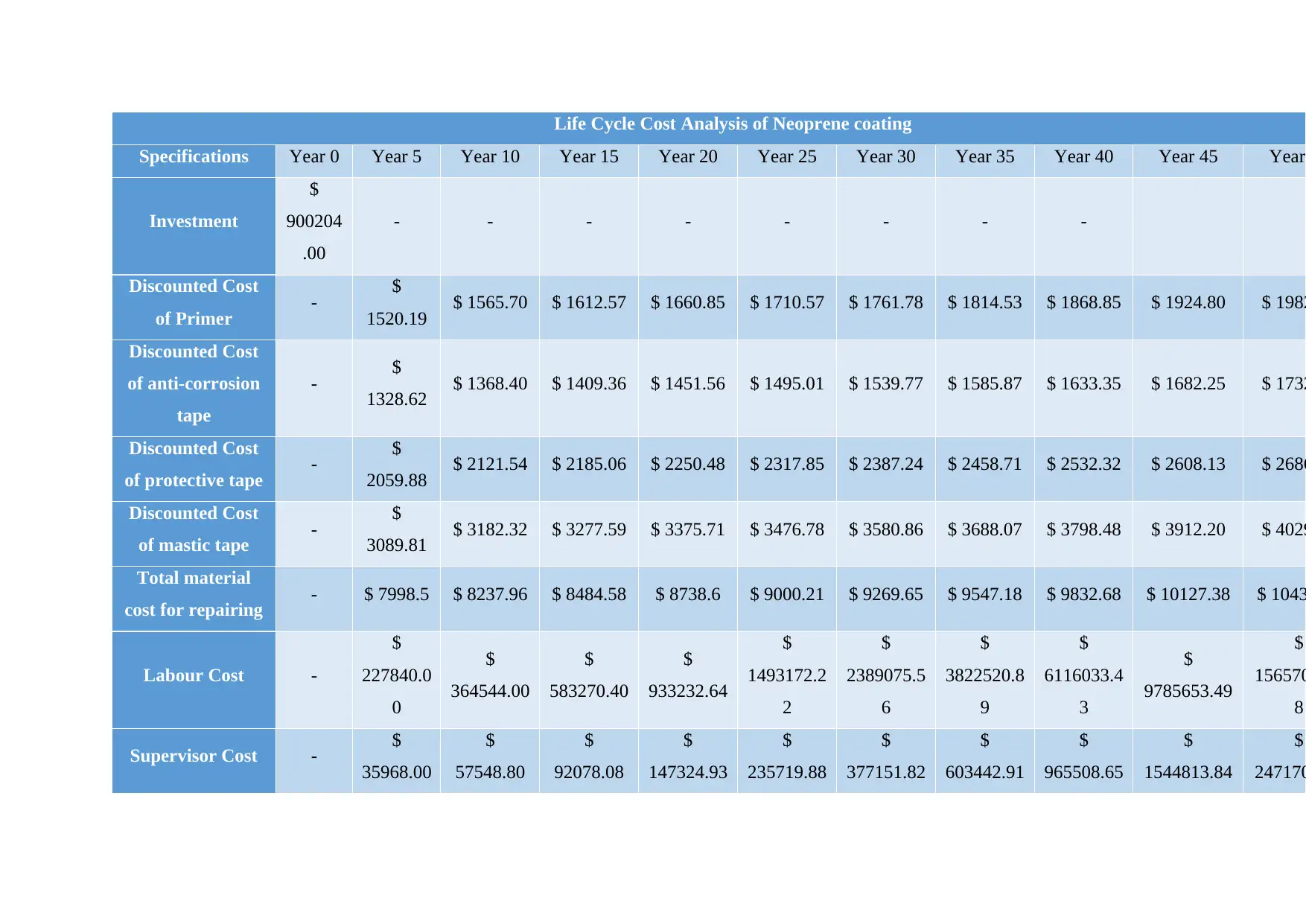1306x924 pixels.
Task: Click anti-corrosion cost '$ 1451.56'
Action: pos(688,384)
